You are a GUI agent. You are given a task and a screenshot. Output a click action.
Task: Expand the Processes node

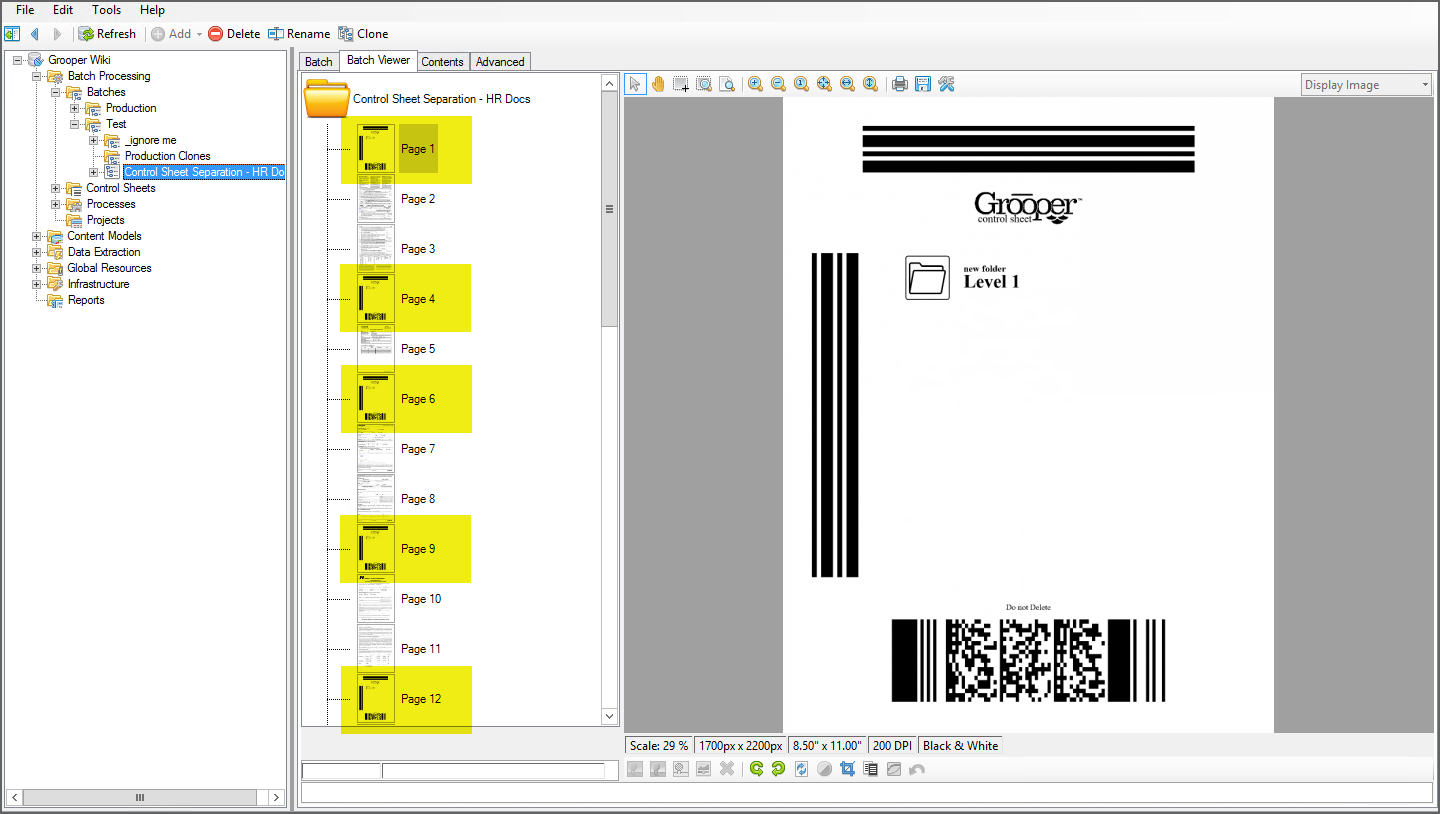[56, 204]
